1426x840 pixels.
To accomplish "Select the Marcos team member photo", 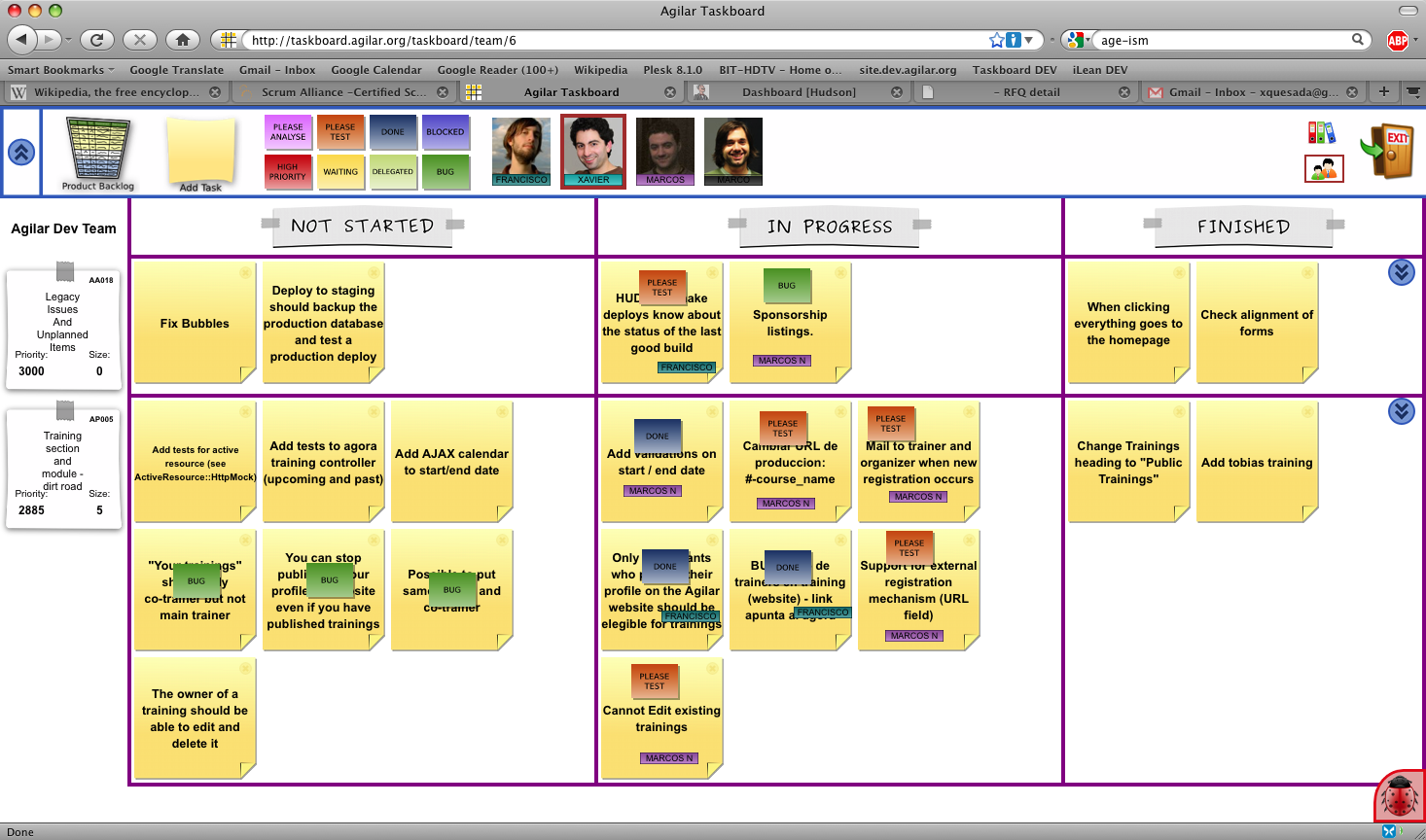I will point(665,150).
